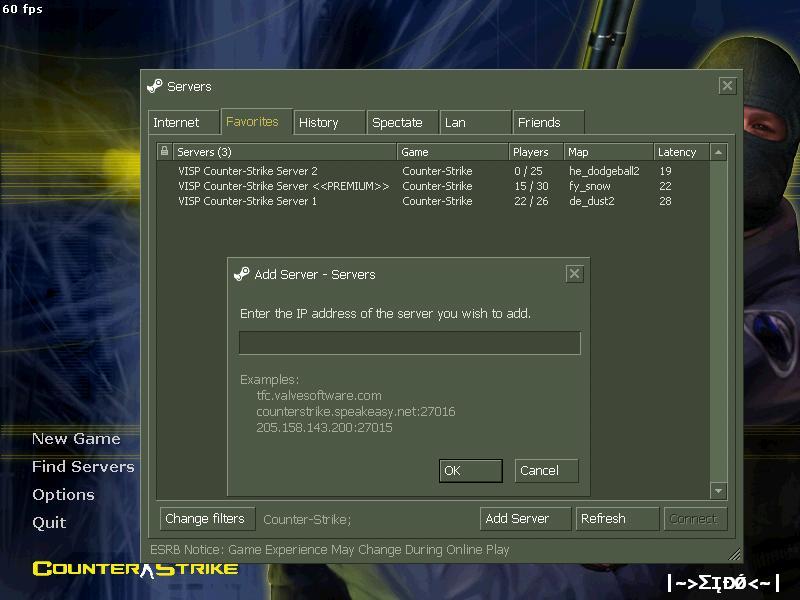Image resolution: width=800 pixels, height=600 pixels.
Task: Sort by the Servers (3) column header
Action: coord(285,152)
